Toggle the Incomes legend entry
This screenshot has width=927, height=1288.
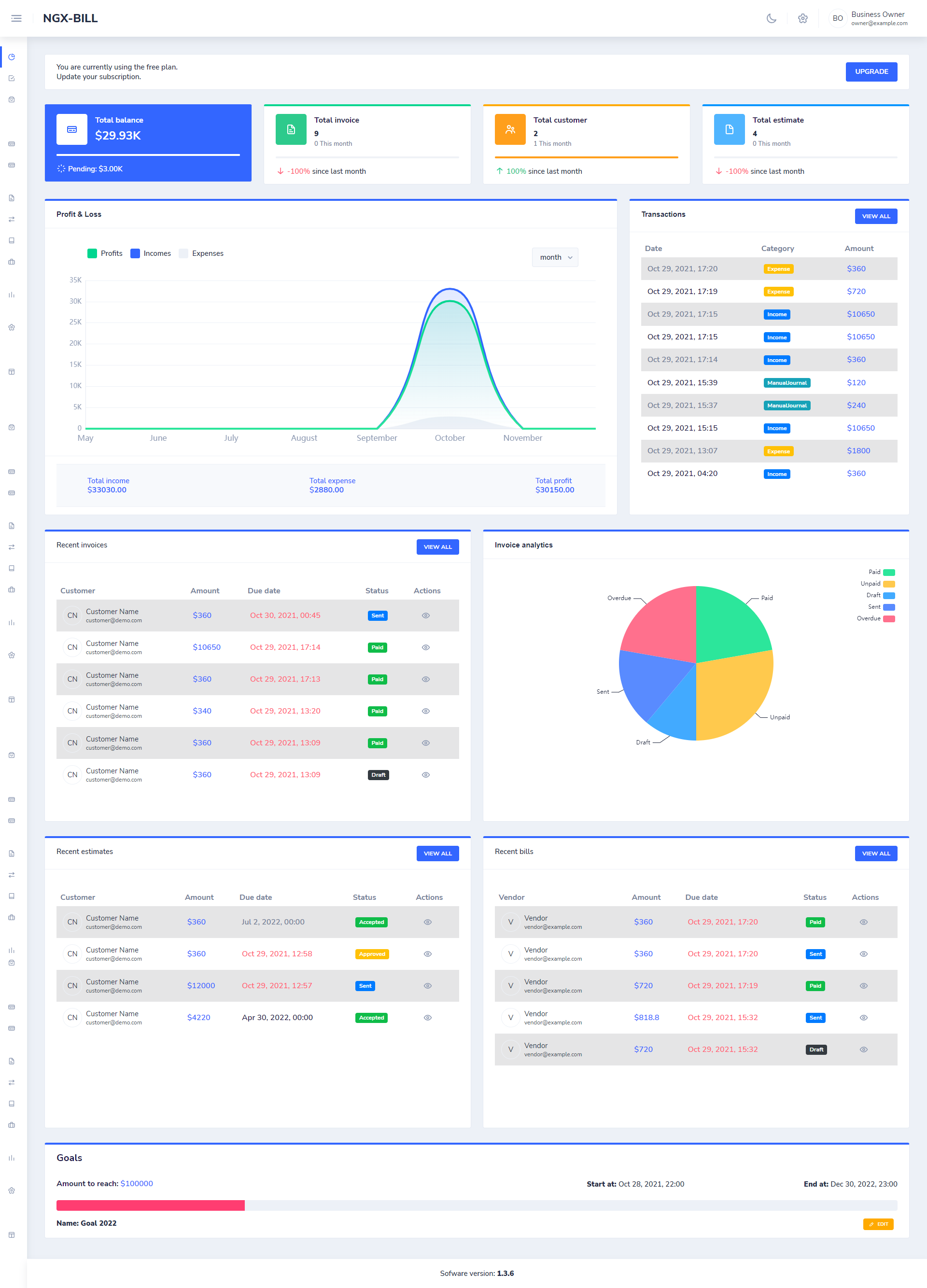coord(151,253)
